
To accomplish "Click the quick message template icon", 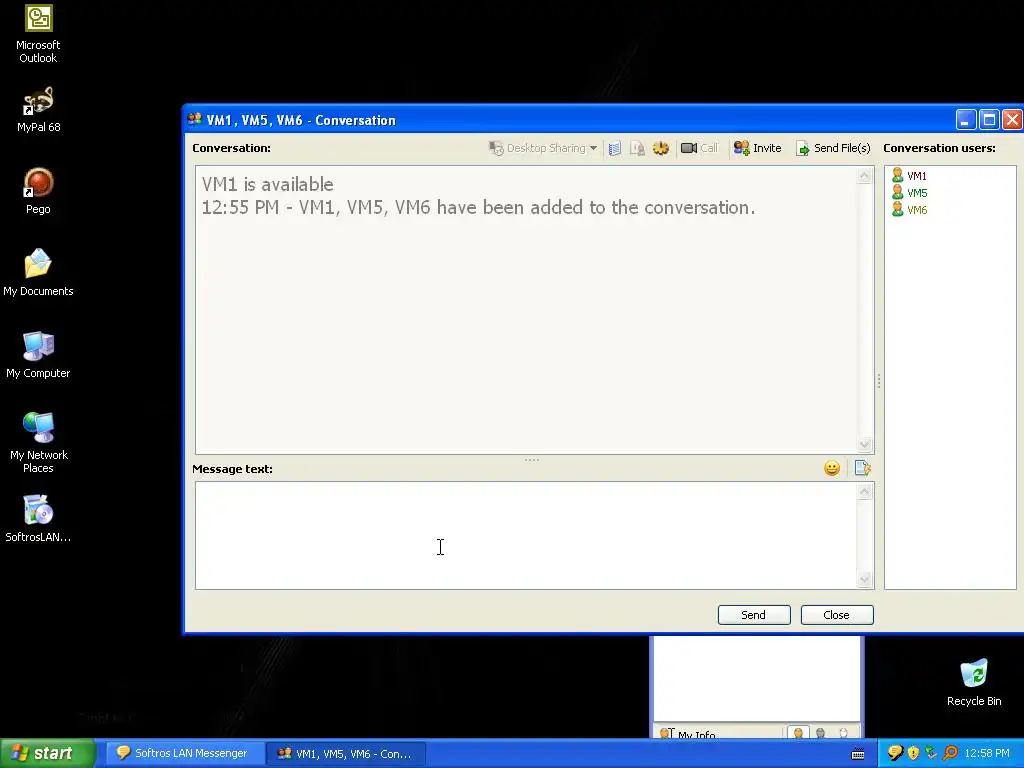I will click(x=862, y=468).
